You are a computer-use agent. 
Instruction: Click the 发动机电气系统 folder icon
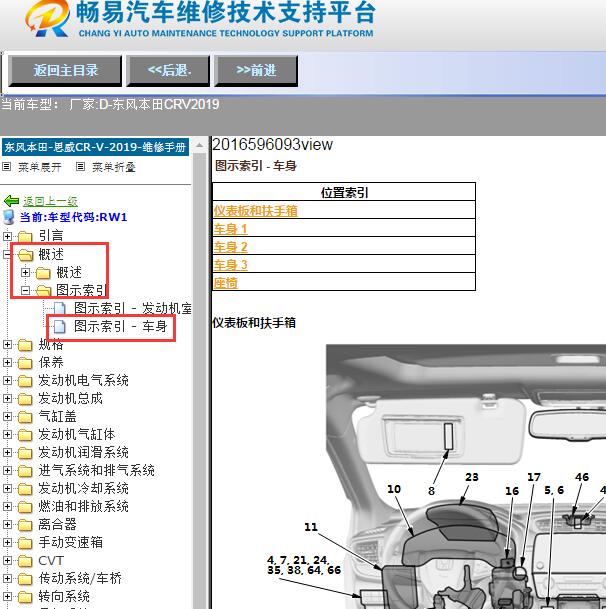(25, 381)
